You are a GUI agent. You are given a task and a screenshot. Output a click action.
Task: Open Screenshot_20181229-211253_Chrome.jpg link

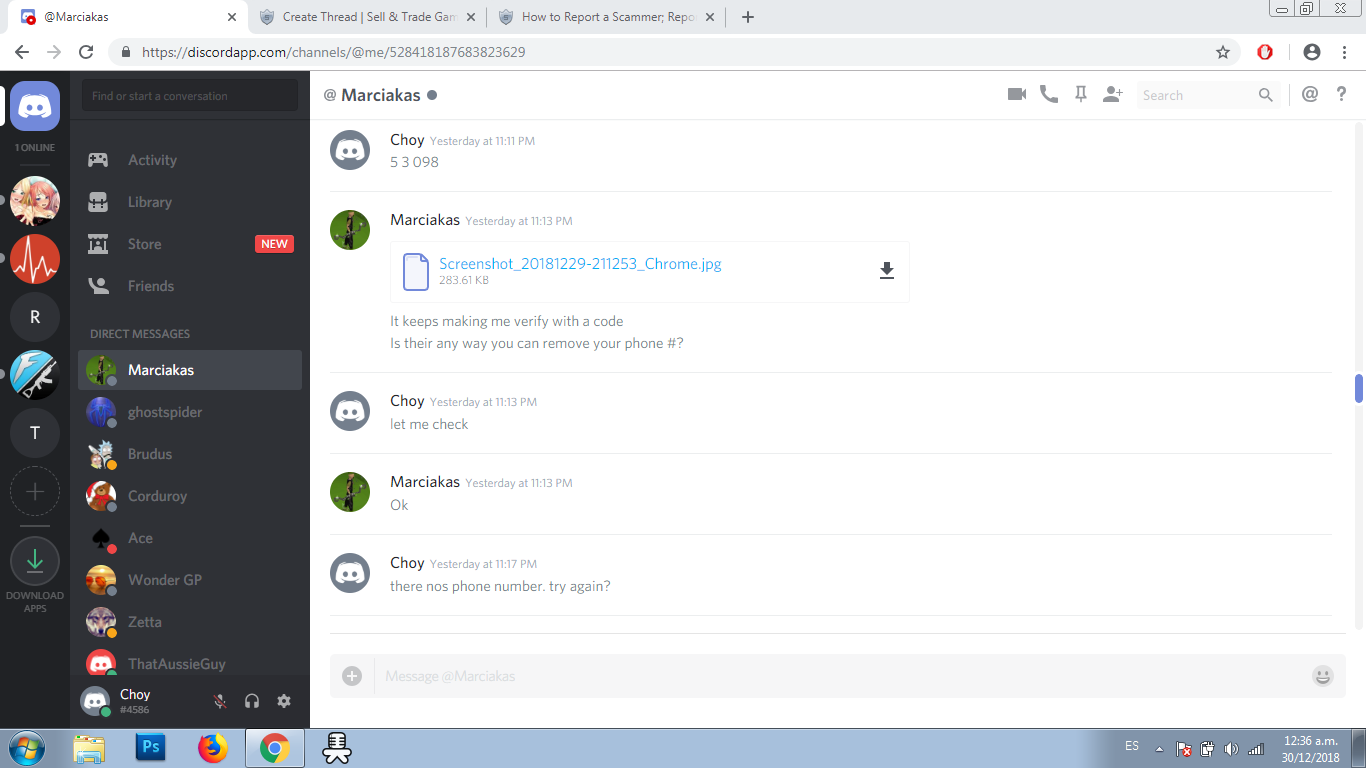point(580,264)
